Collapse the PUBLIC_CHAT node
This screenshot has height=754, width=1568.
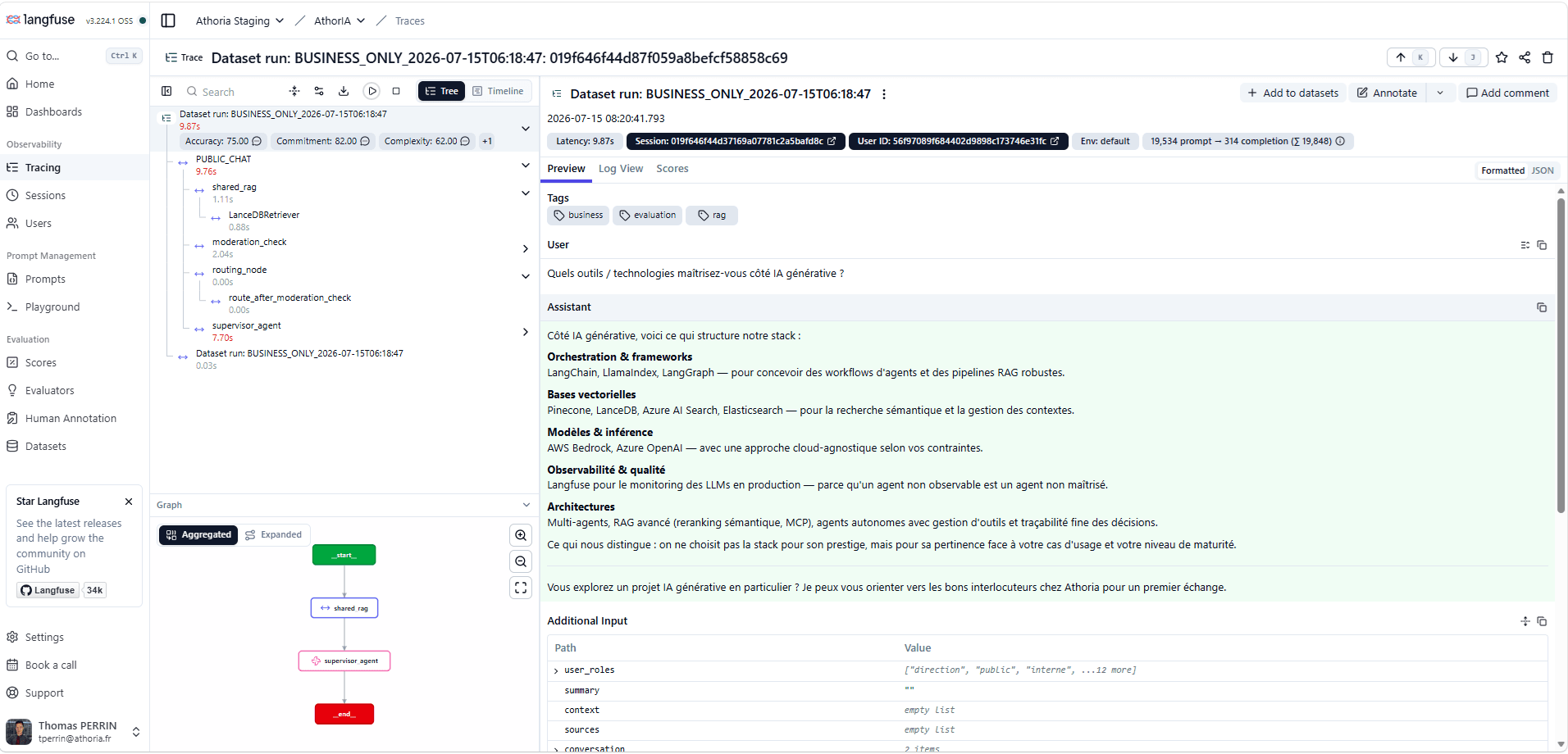(526, 166)
